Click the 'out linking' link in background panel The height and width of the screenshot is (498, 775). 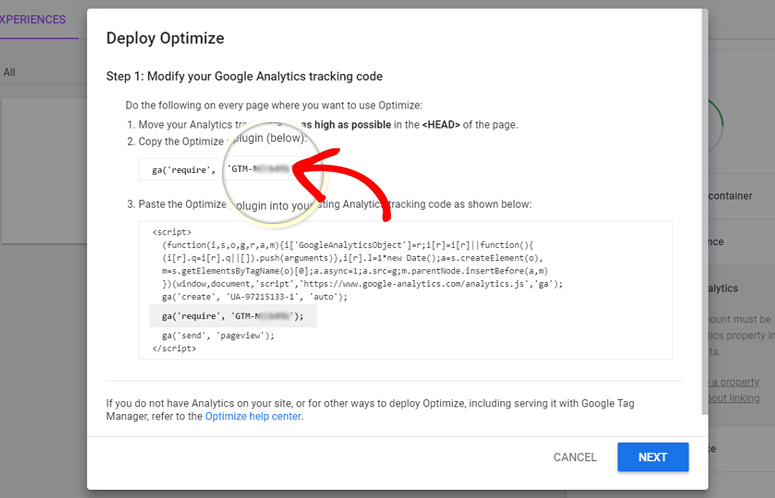point(733,398)
